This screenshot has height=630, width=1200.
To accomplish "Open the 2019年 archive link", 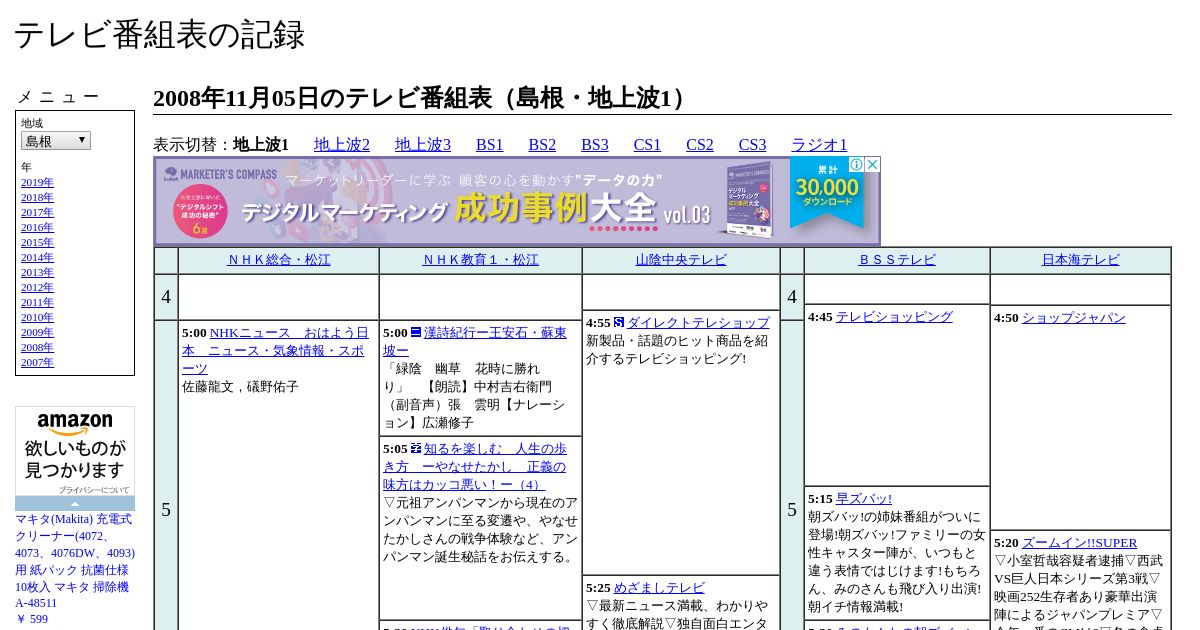I will [37, 182].
